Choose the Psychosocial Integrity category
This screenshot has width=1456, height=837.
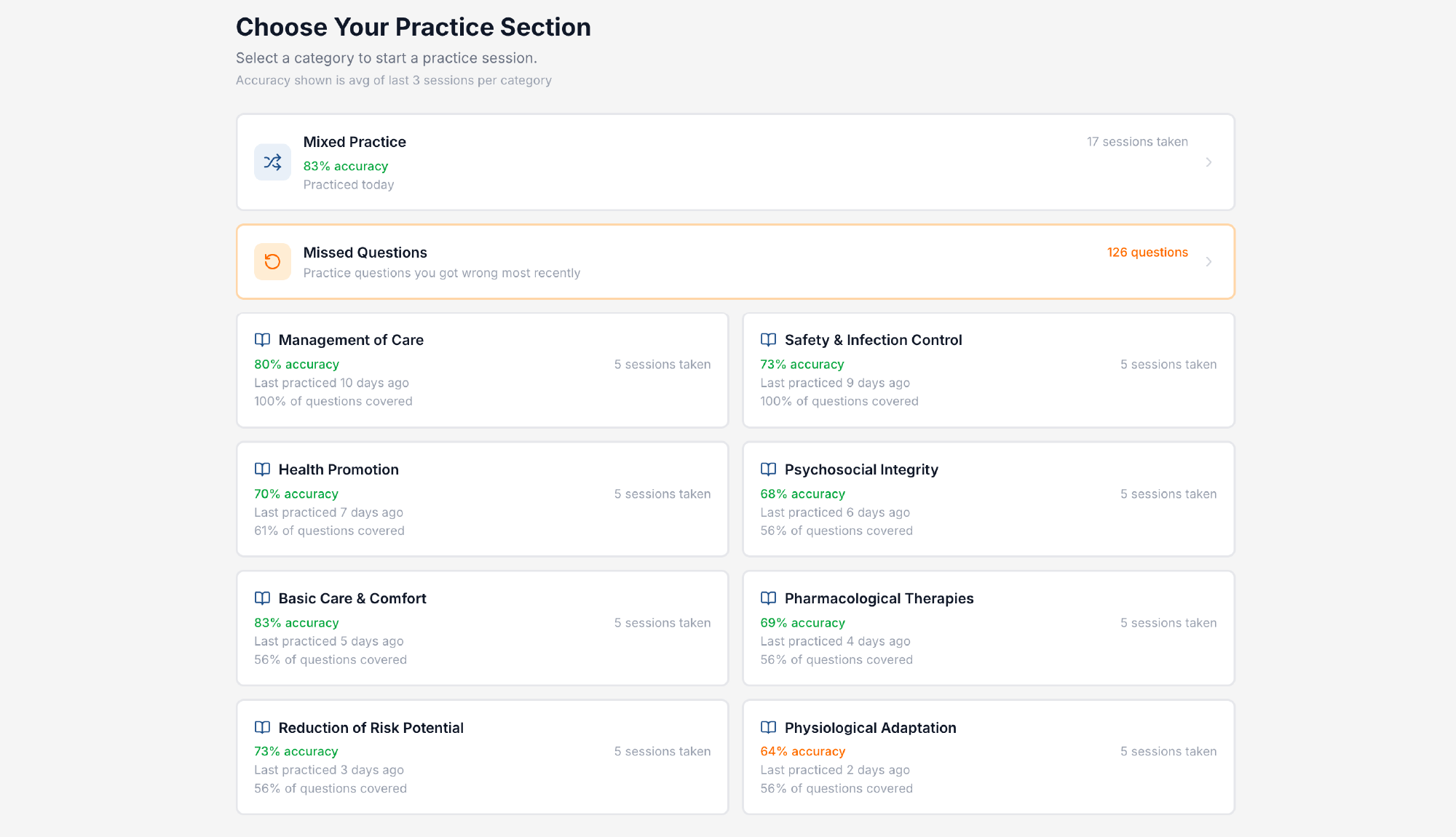[989, 499]
